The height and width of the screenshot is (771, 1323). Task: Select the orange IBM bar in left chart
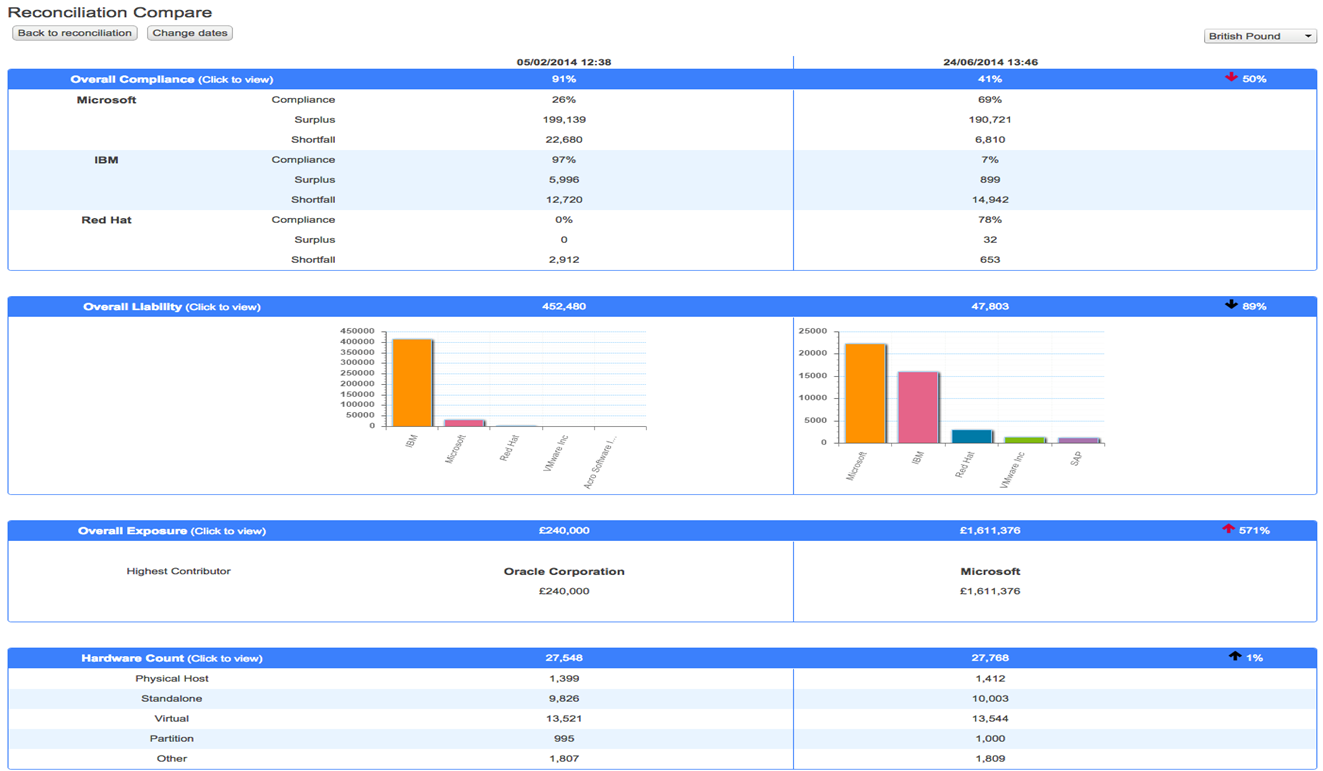click(412, 383)
